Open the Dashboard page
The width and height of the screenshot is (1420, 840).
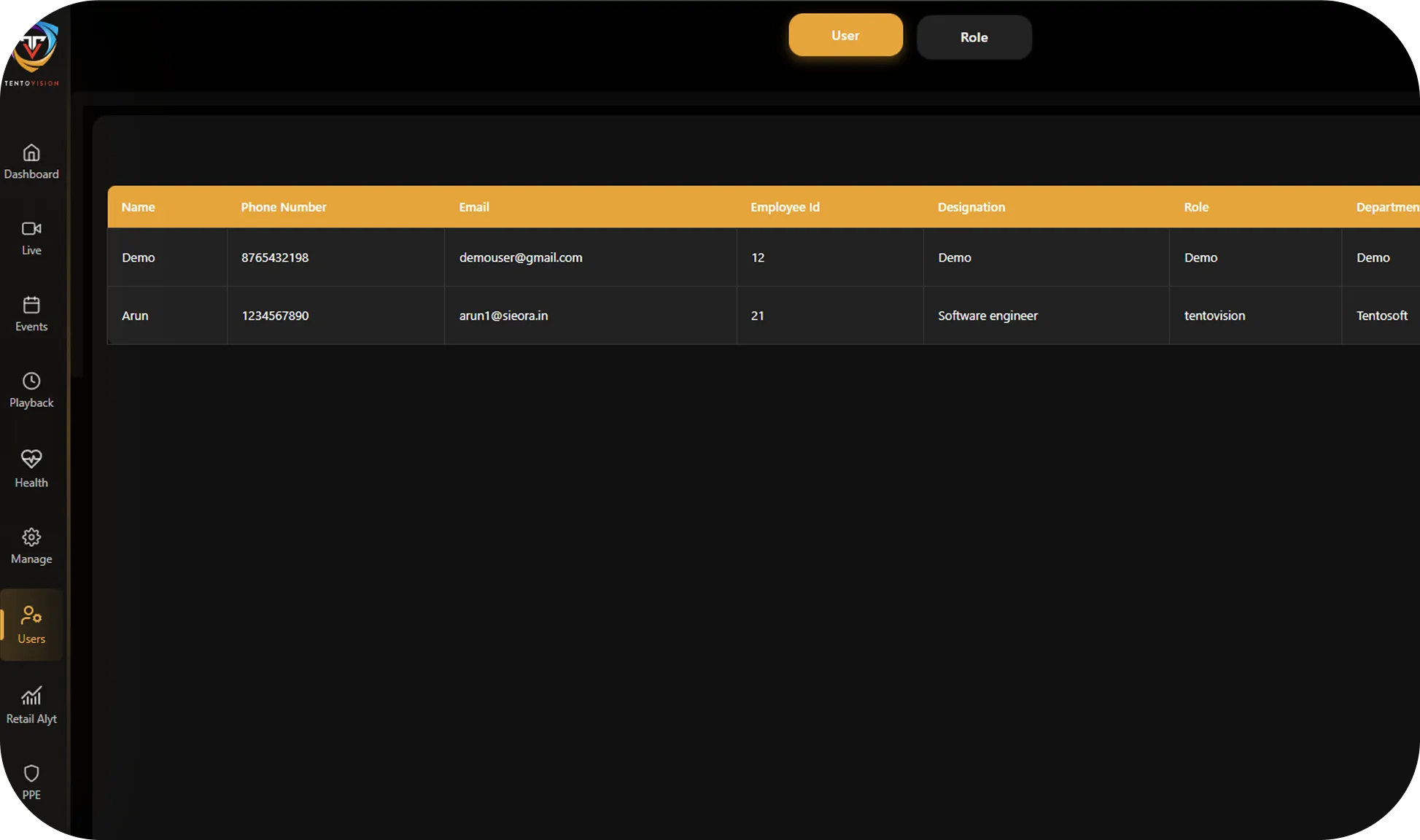[x=31, y=162]
